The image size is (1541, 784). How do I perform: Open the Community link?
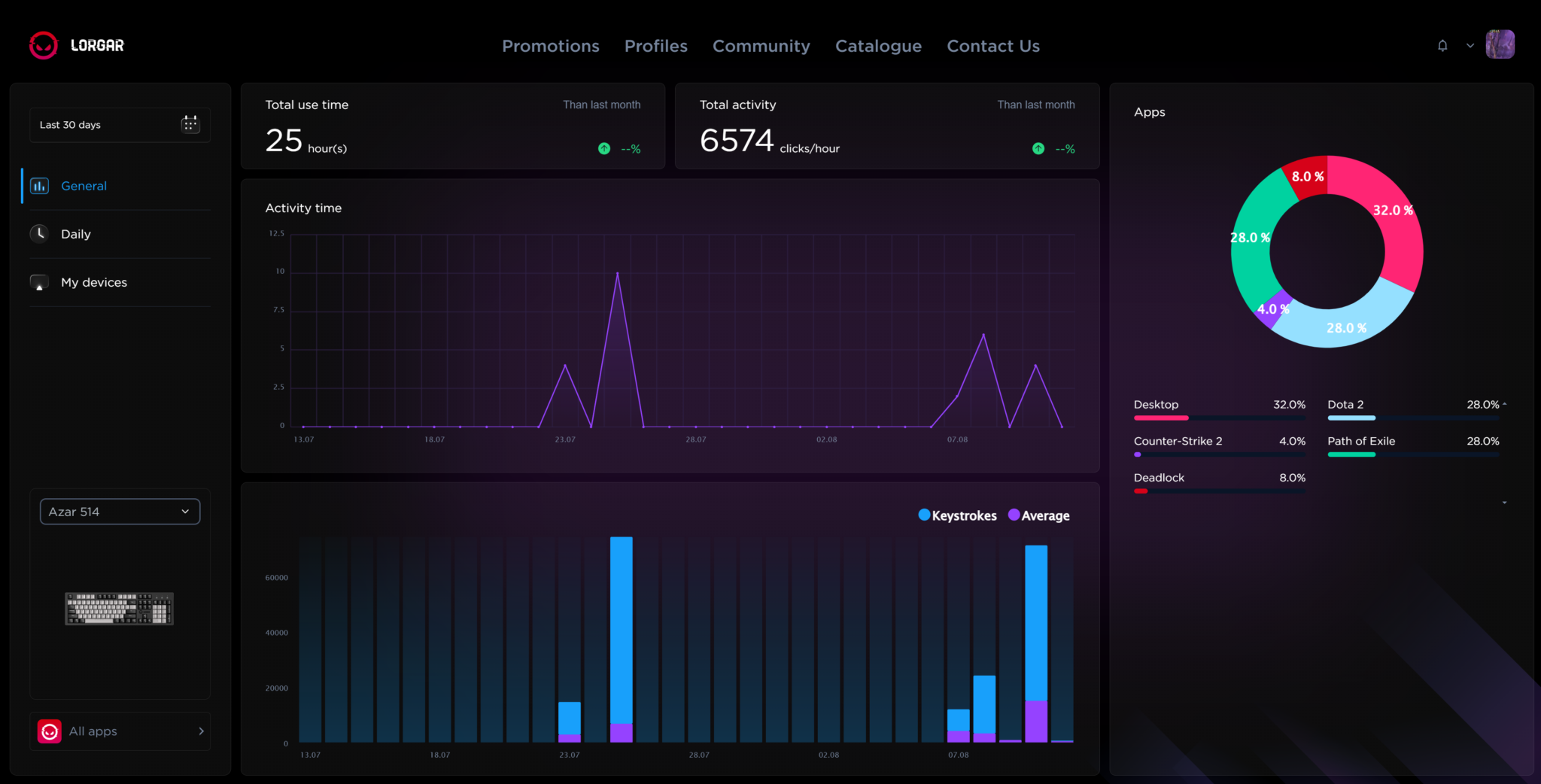(x=761, y=46)
